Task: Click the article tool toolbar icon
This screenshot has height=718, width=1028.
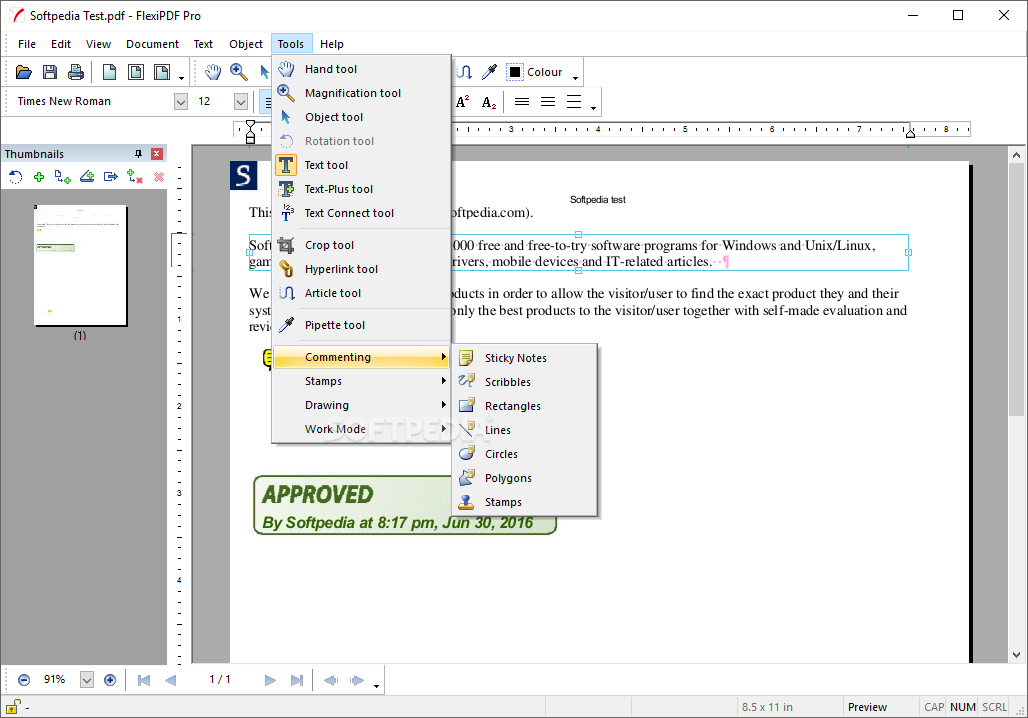Action: tap(464, 72)
